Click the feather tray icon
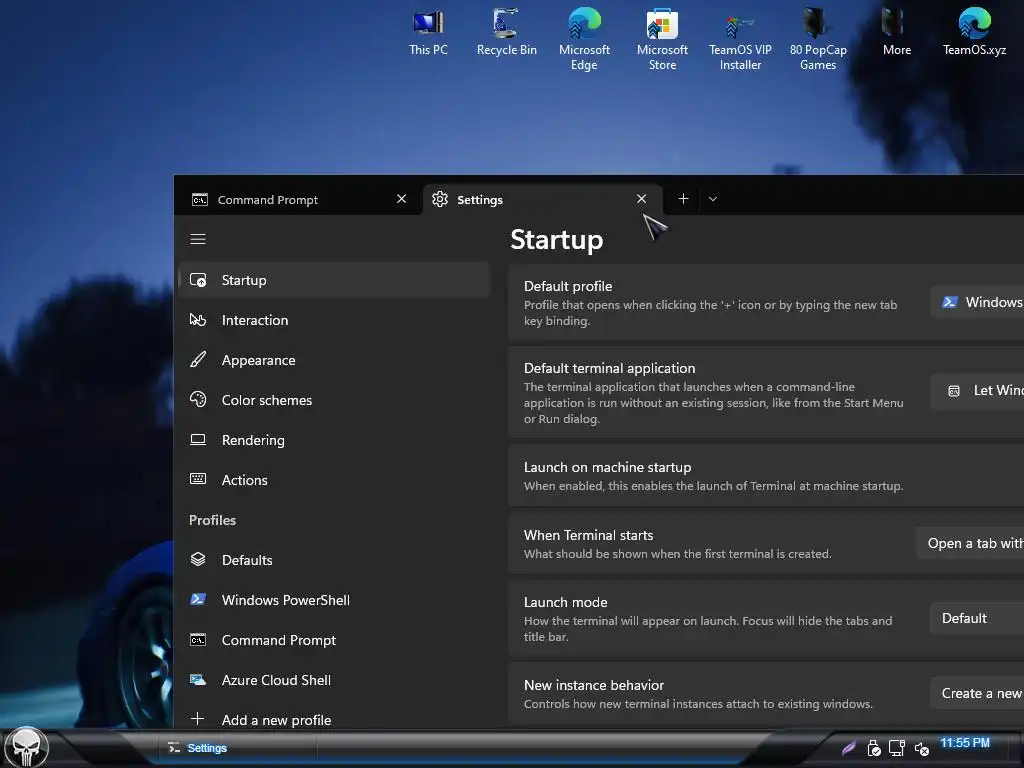 tap(849, 748)
